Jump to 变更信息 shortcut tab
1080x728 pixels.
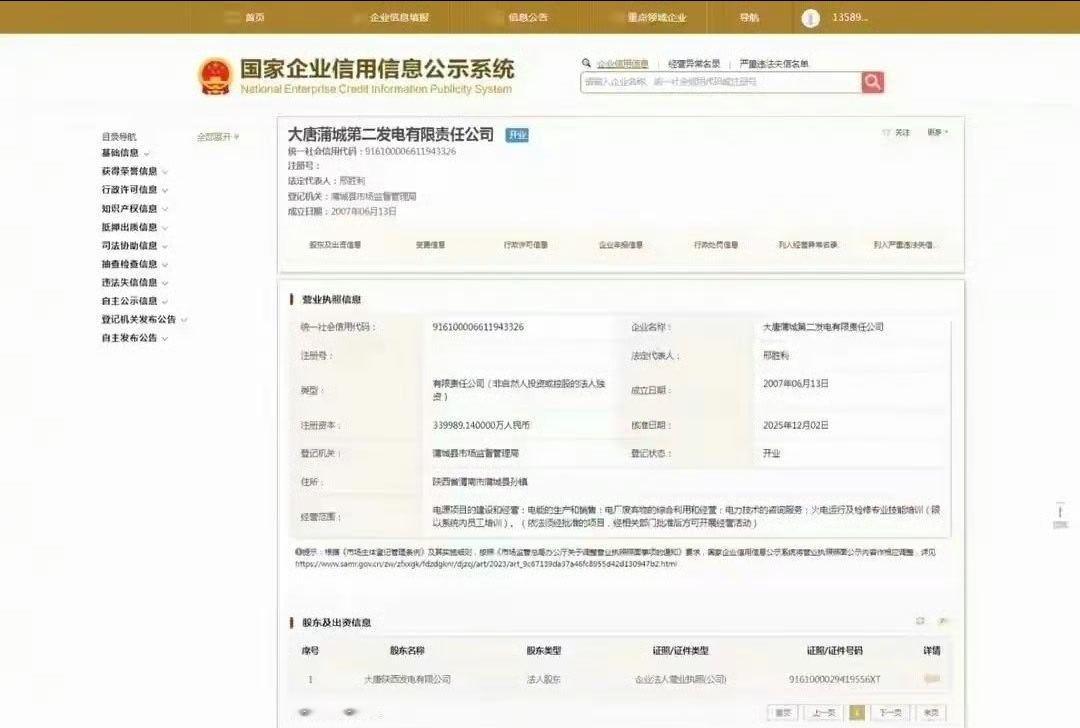(430, 245)
